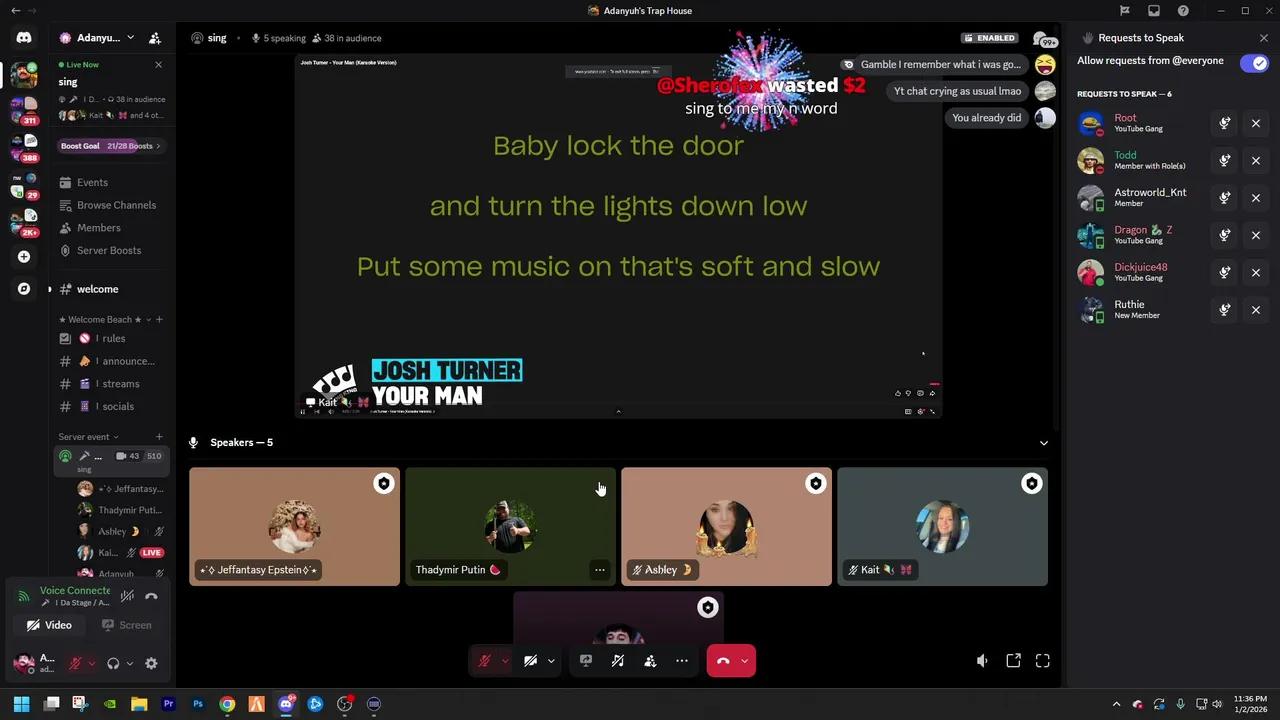
Task: Click the red disconnect button in the bottom toolbar
Action: [x=724, y=661]
